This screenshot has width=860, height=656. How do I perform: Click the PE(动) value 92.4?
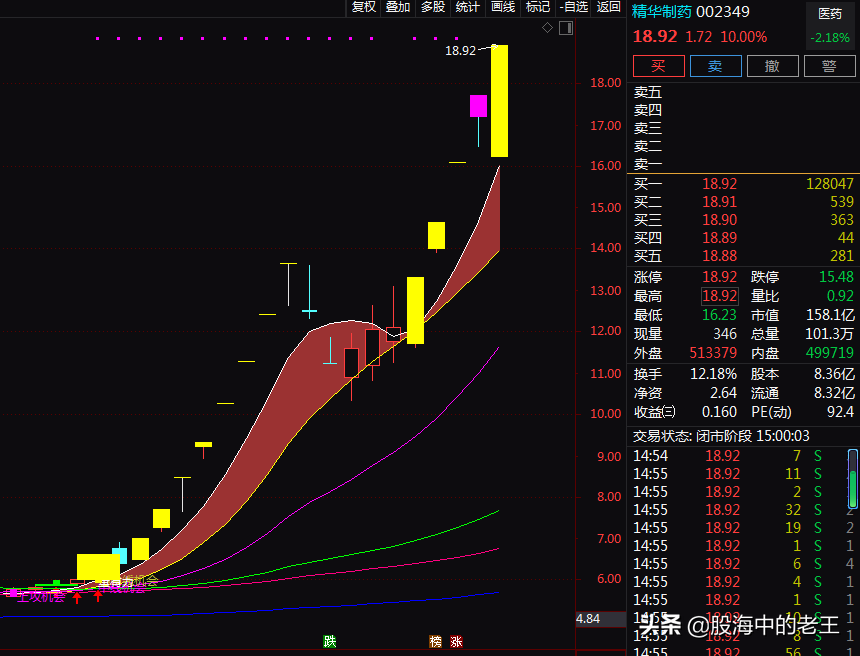[x=840, y=412]
